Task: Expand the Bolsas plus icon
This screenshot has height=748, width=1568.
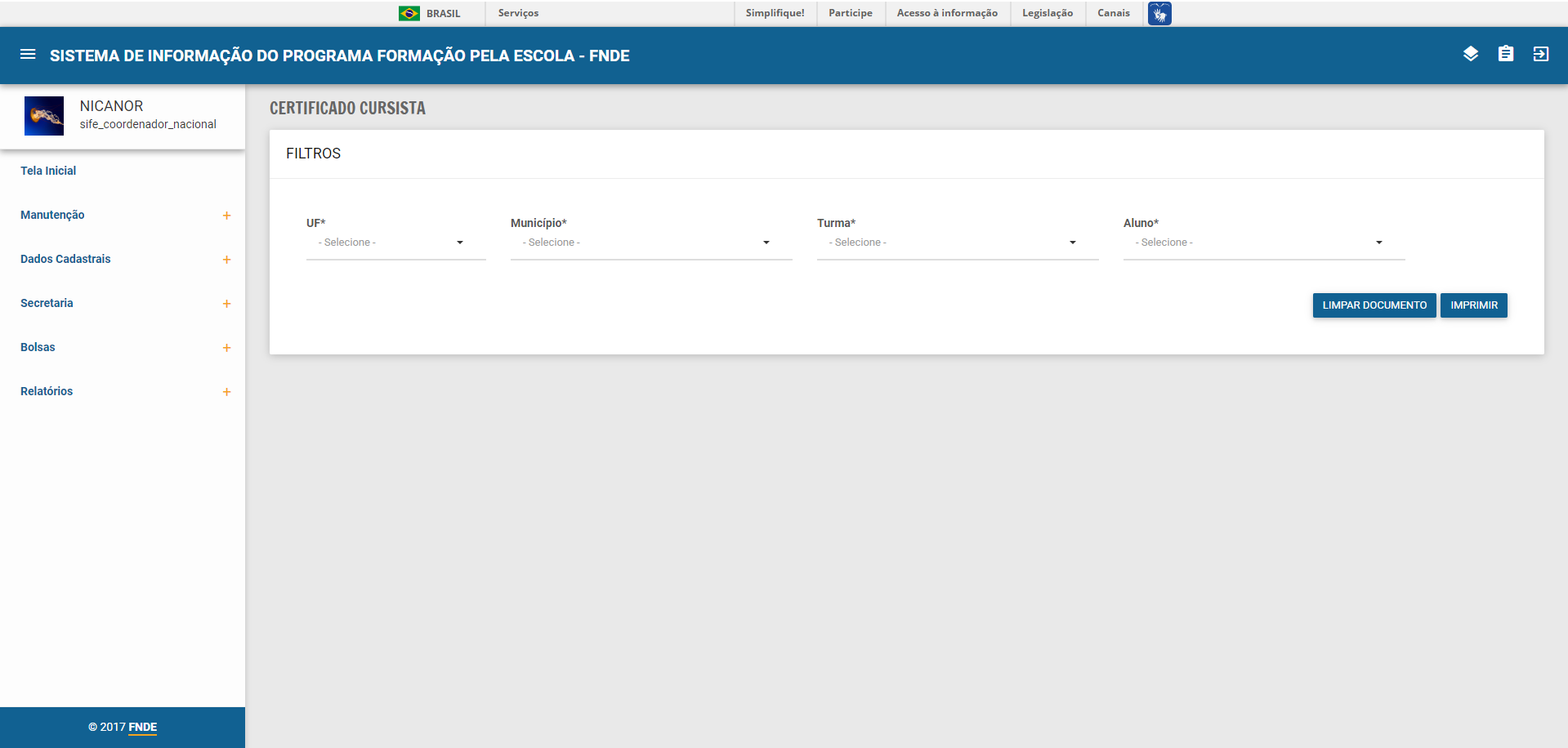Action: click(226, 348)
